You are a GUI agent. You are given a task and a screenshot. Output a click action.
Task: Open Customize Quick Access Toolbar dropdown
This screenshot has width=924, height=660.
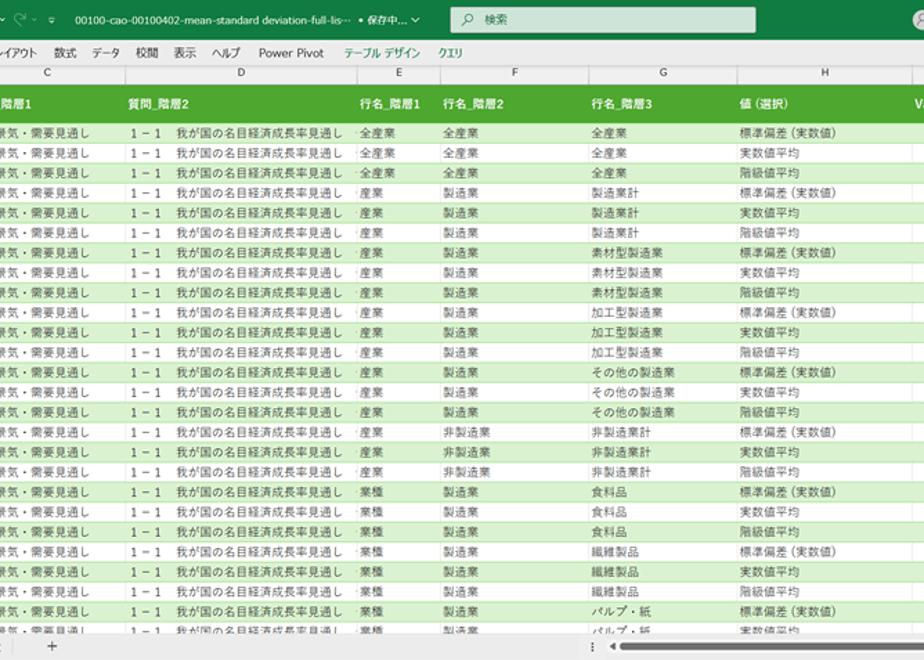tap(52, 20)
